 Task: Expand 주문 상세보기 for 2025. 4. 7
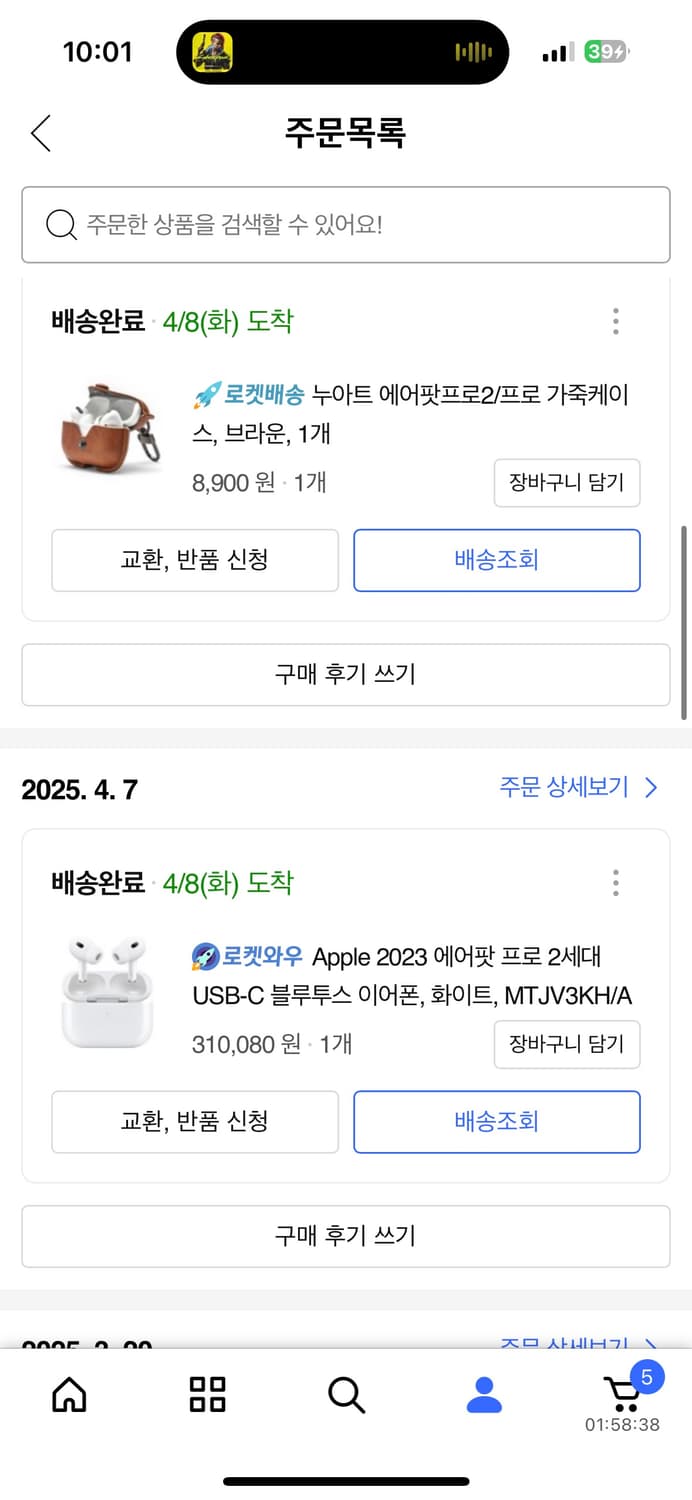(x=578, y=788)
